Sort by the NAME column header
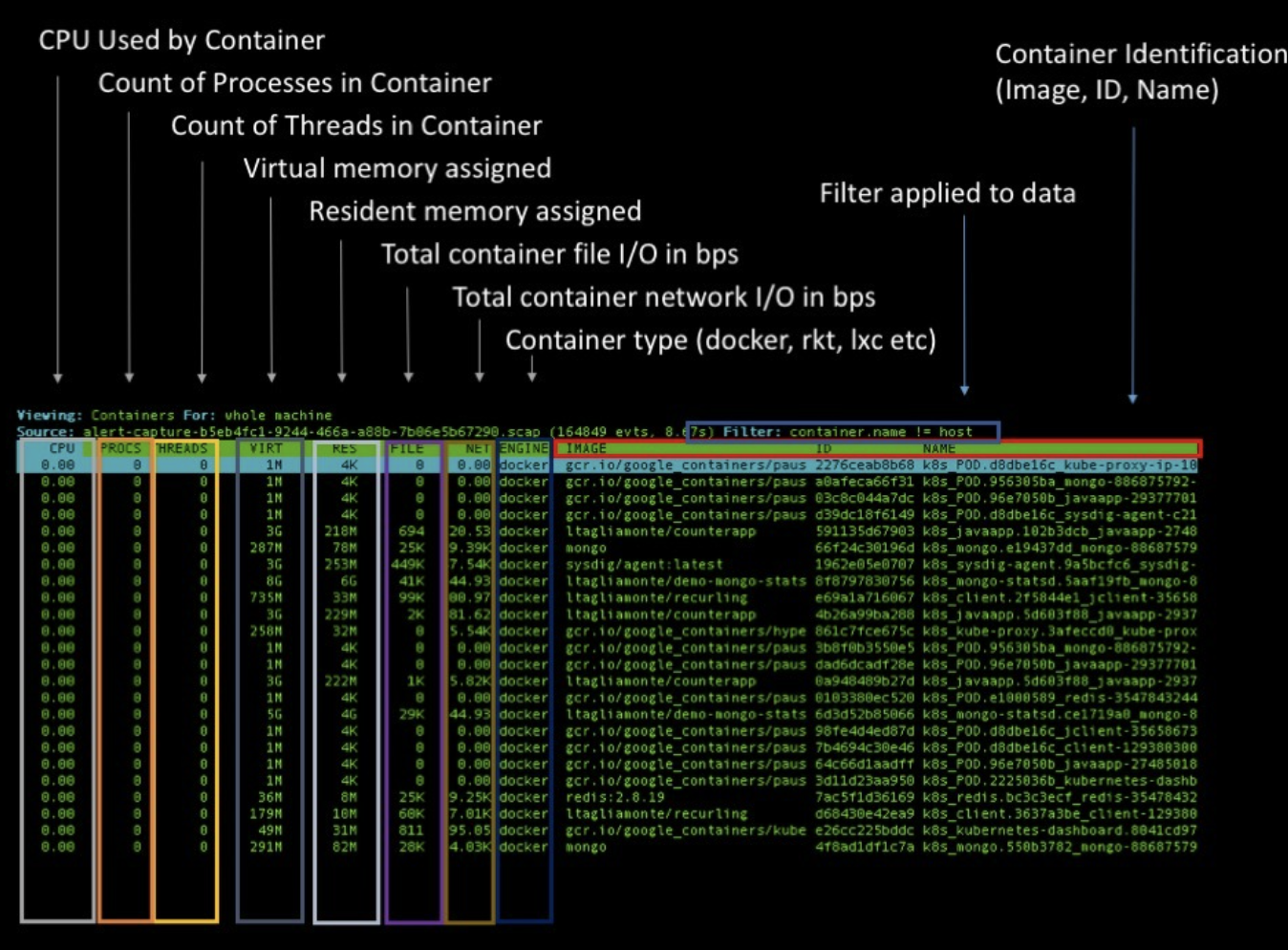 [x=938, y=448]
